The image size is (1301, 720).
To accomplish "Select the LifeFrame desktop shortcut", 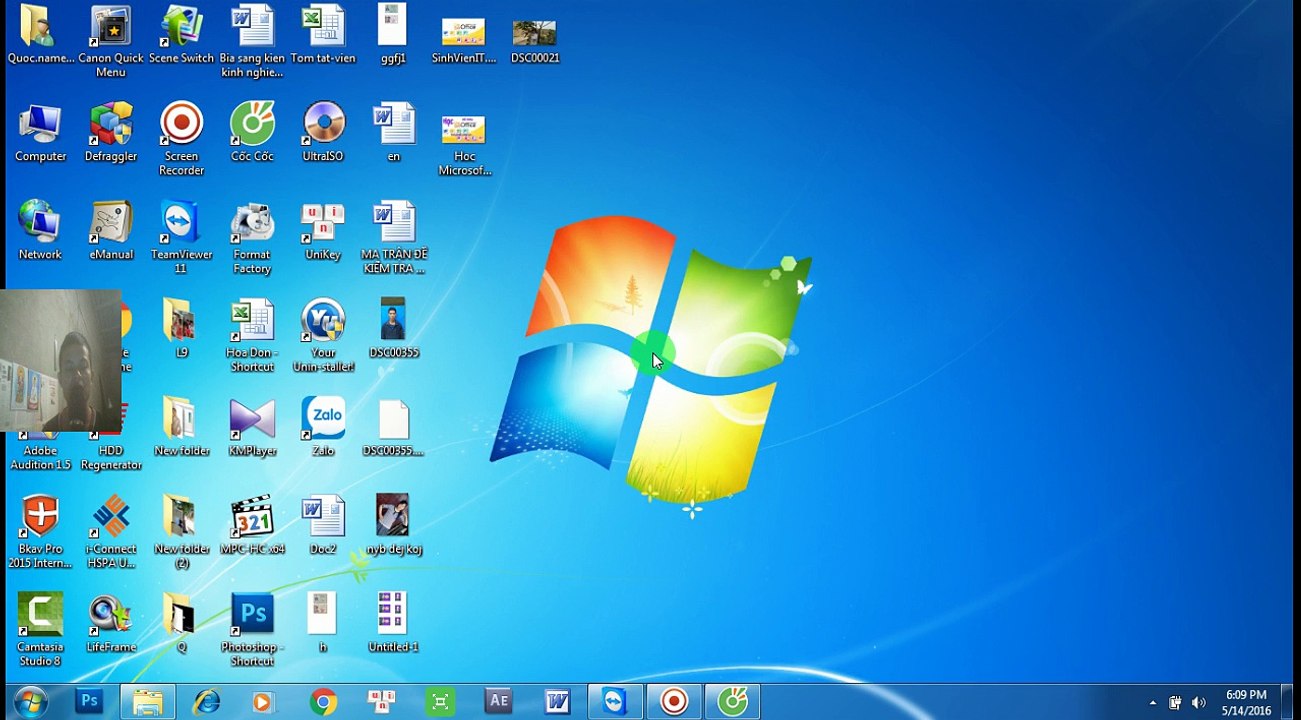I will coord(111,622).
